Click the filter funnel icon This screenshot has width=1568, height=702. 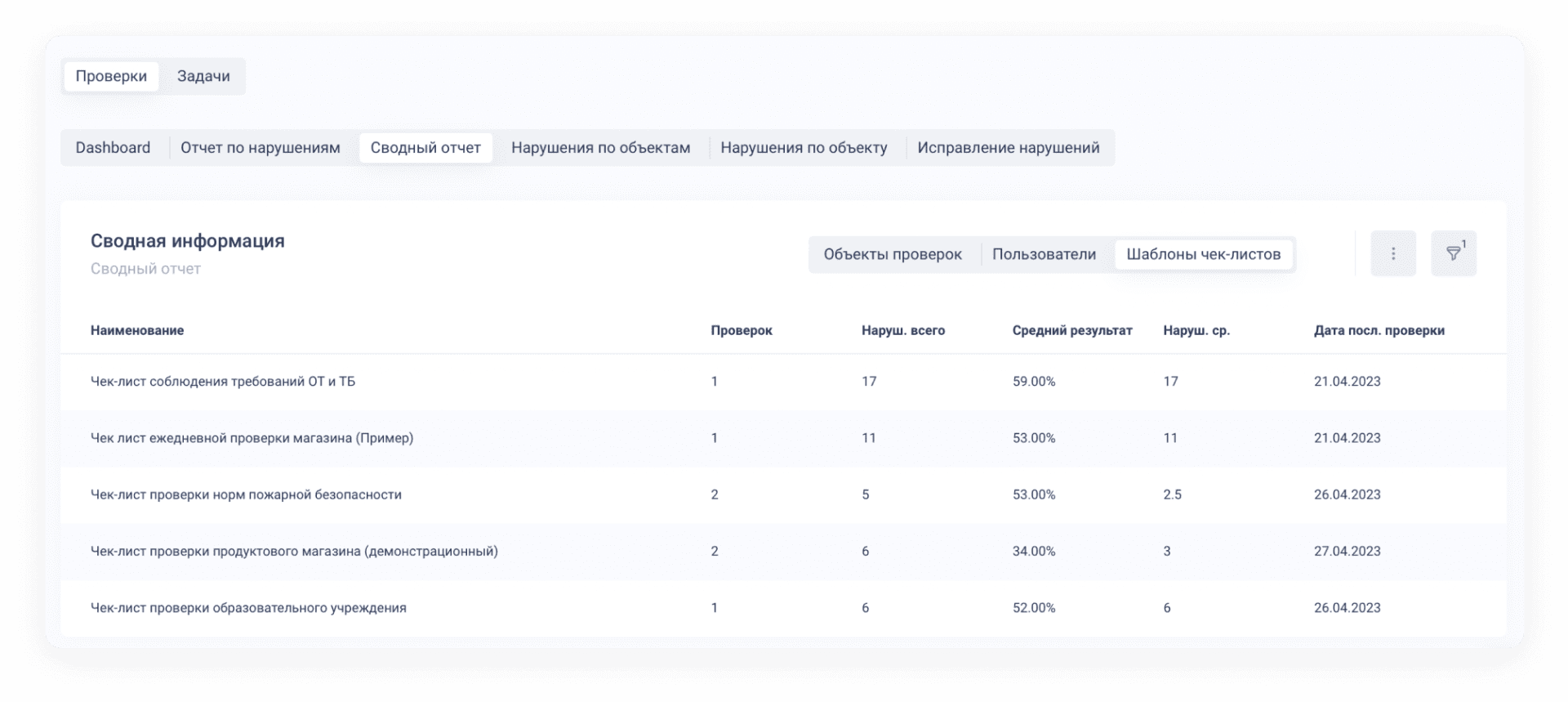point(1453,253)
